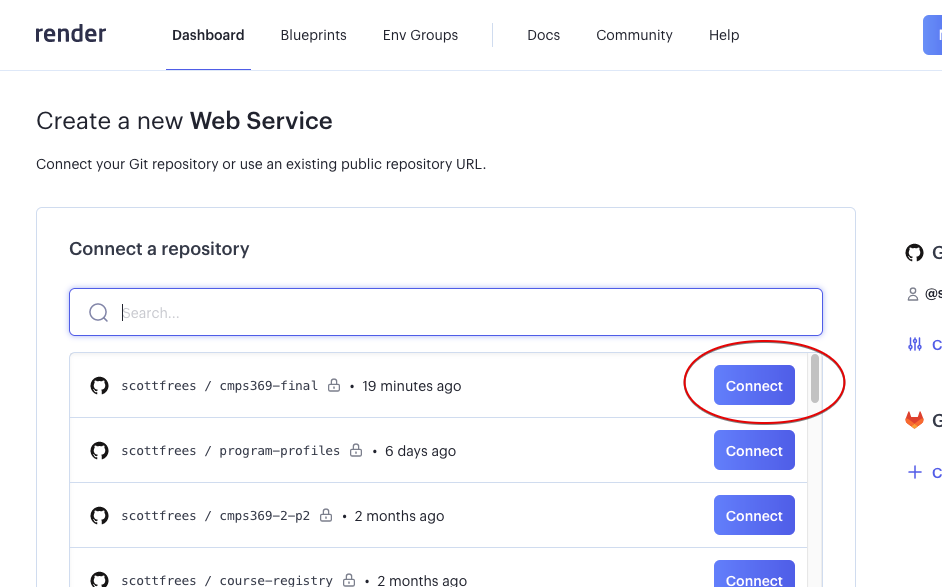This screenshot has height=587, width=942.
Task: Open the Docs link
Action: click(x=543, y=35)
